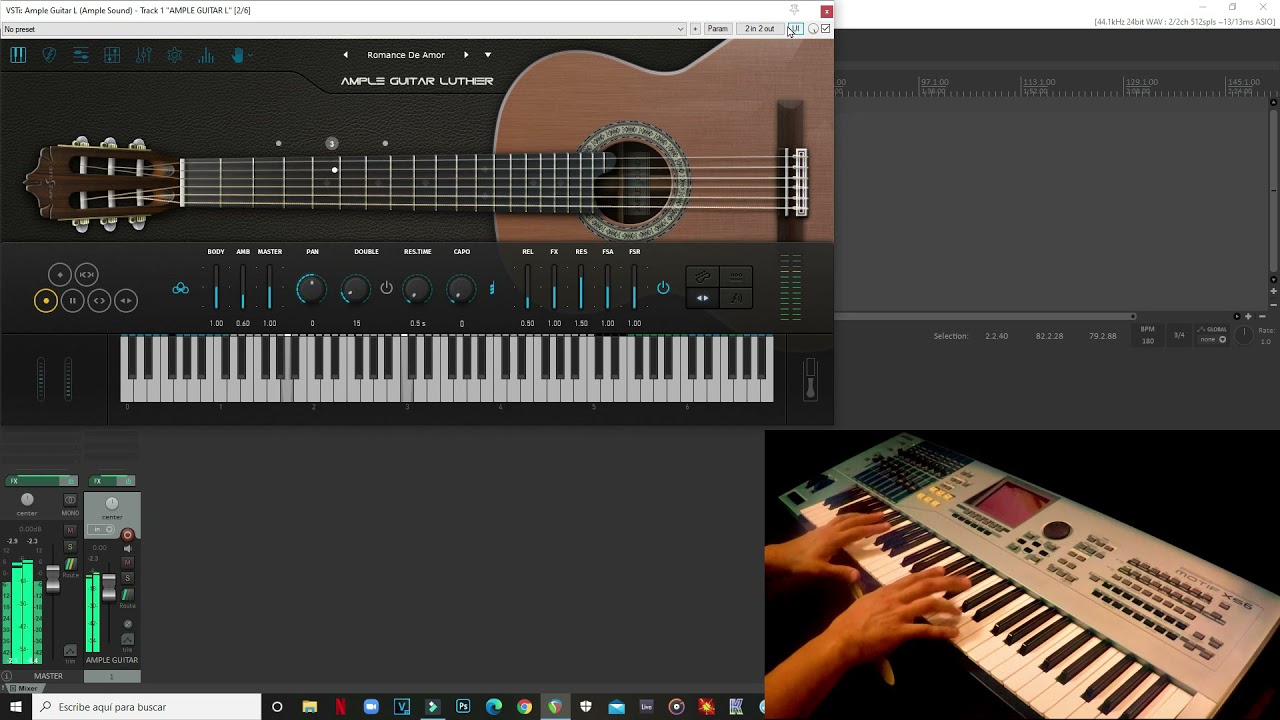
Task: Open the 2 in 2 out routing button
Action: tap(759, 29)
